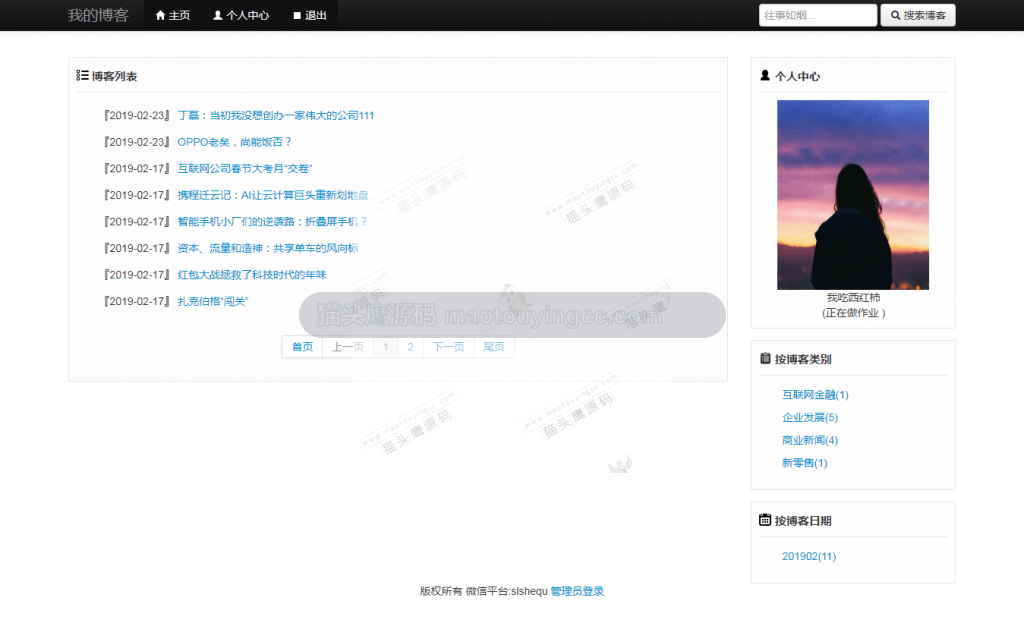Filter by category 新零售(1)
This screenshot has width=1024, height=629.
tap(805, 463)
